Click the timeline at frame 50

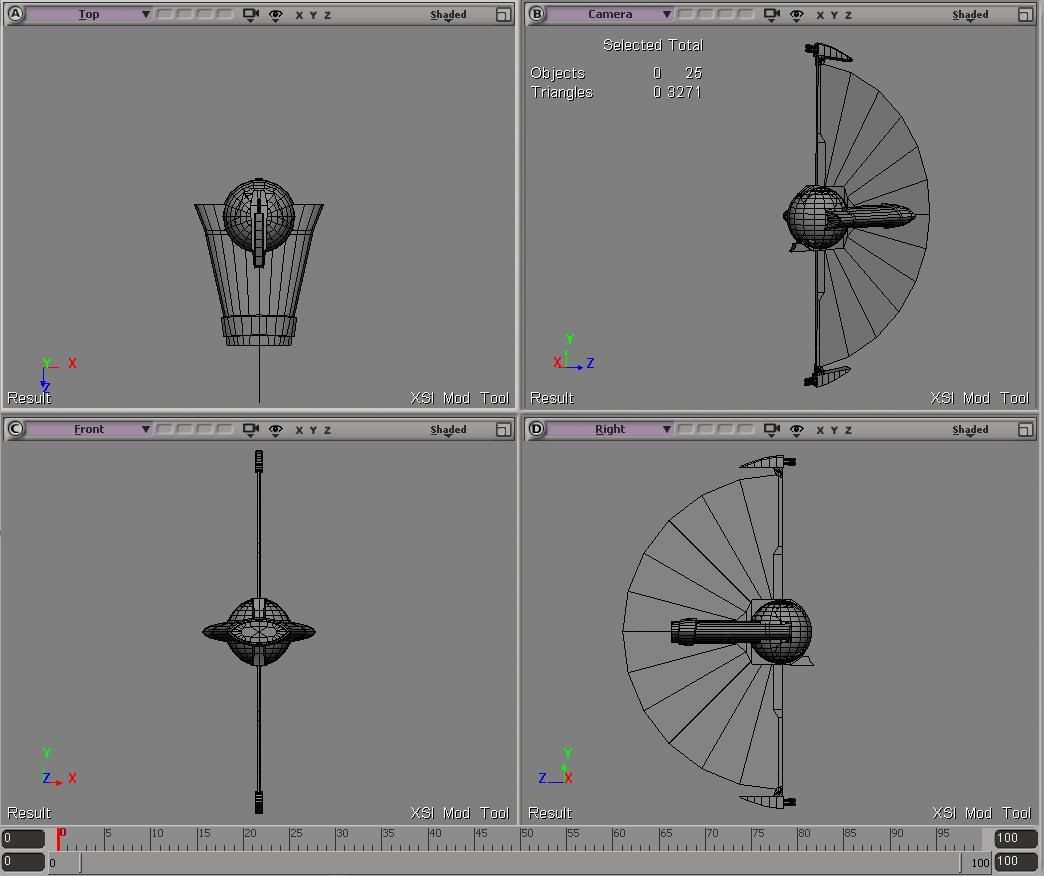[521, 839]
